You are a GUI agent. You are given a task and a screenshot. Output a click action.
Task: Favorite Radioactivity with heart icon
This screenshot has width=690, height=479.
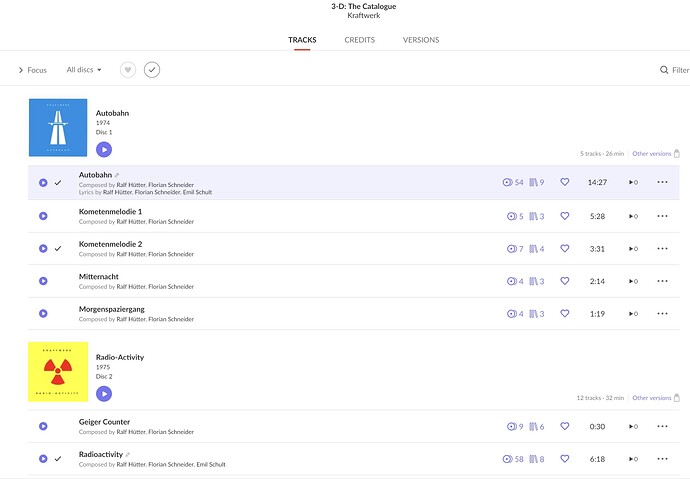(565, 458)
